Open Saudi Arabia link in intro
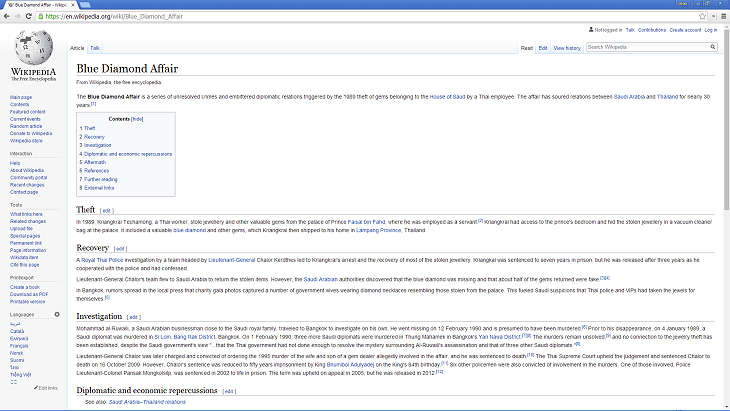This screenshot has width=730, height=411. pos(629,97)
